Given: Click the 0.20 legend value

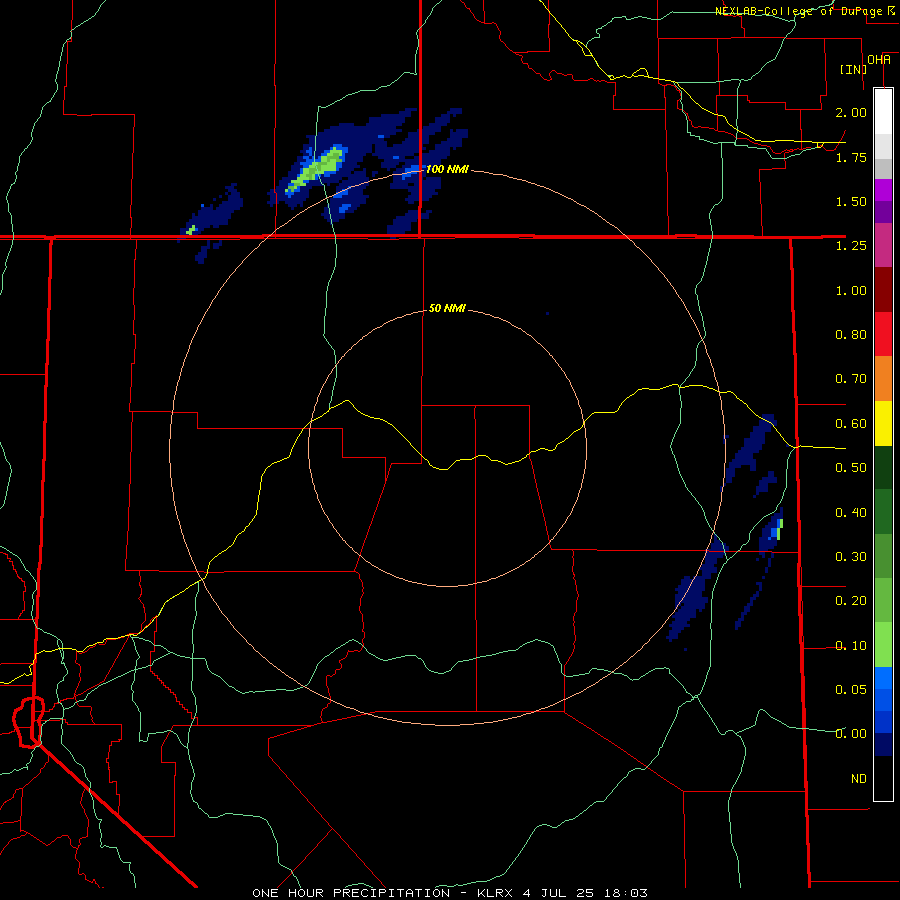Looking at the screenshot, I should [x=851, y=601].
